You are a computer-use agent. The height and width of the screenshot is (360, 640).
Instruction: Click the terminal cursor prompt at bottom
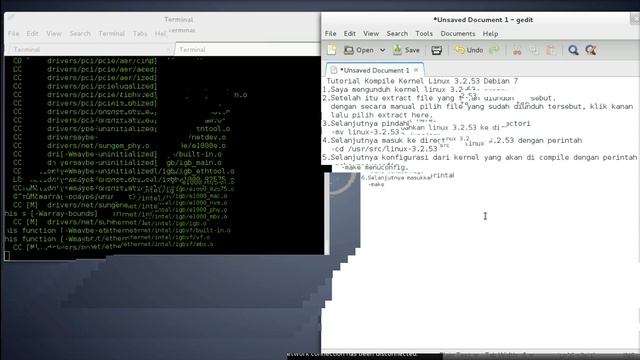pyautogui.click(x=7, y=256)
